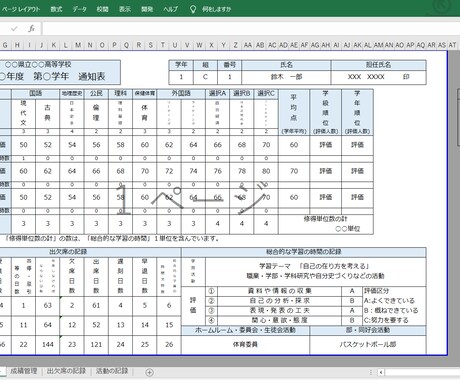Viewport: 460px width, 380px height.
Task: Select the 選択A header cell
Action: (x=217, y=93)
